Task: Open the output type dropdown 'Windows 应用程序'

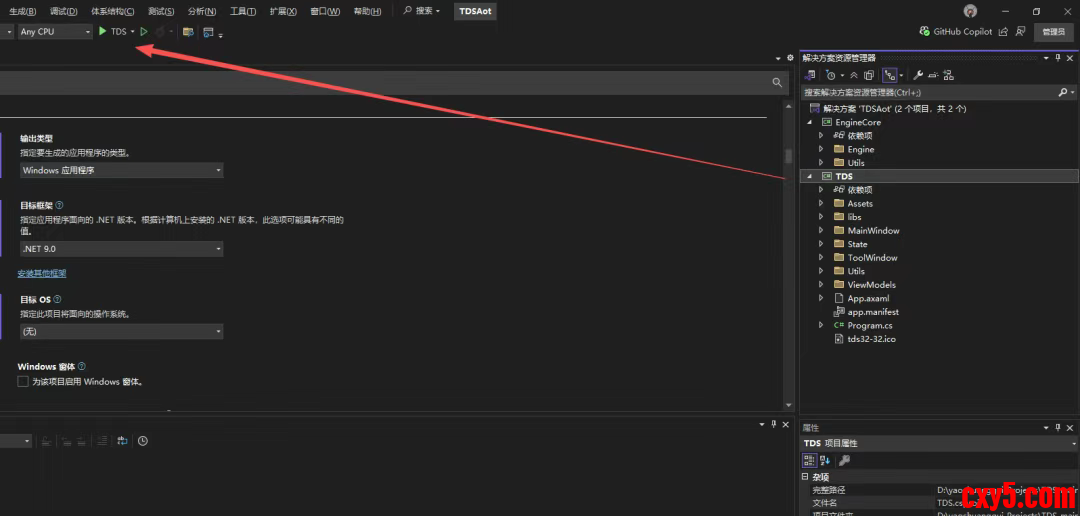Action: click(121, 170)
